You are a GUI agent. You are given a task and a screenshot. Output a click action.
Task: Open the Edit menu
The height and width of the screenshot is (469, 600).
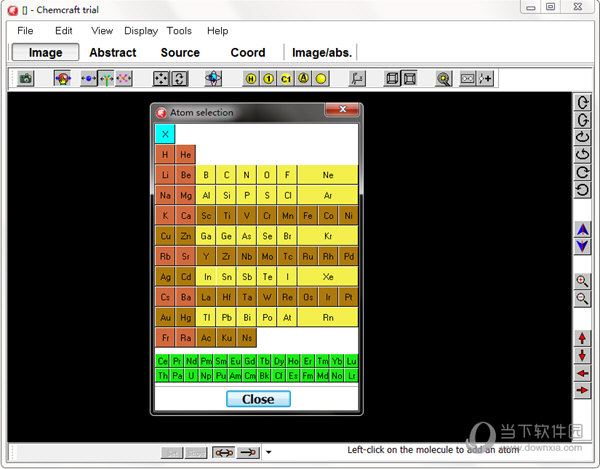click(64, 31)
